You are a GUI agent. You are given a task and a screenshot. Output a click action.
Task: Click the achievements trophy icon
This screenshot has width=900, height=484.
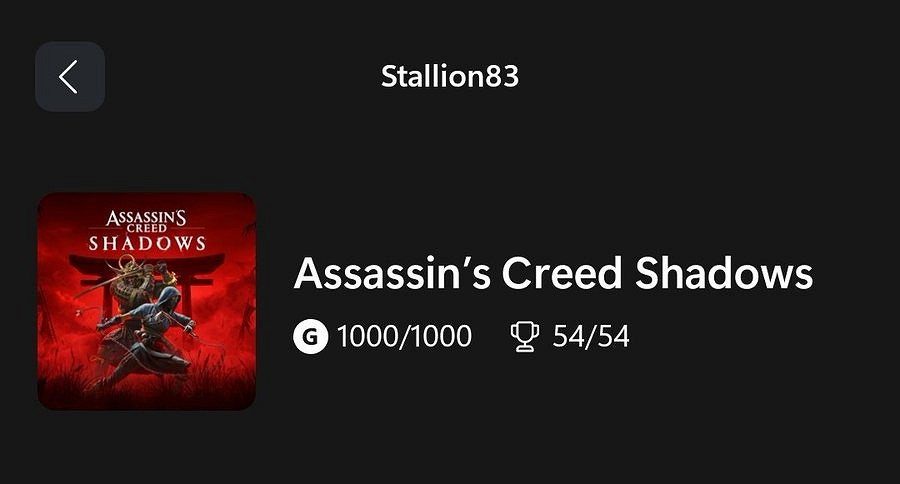point(524,337)
